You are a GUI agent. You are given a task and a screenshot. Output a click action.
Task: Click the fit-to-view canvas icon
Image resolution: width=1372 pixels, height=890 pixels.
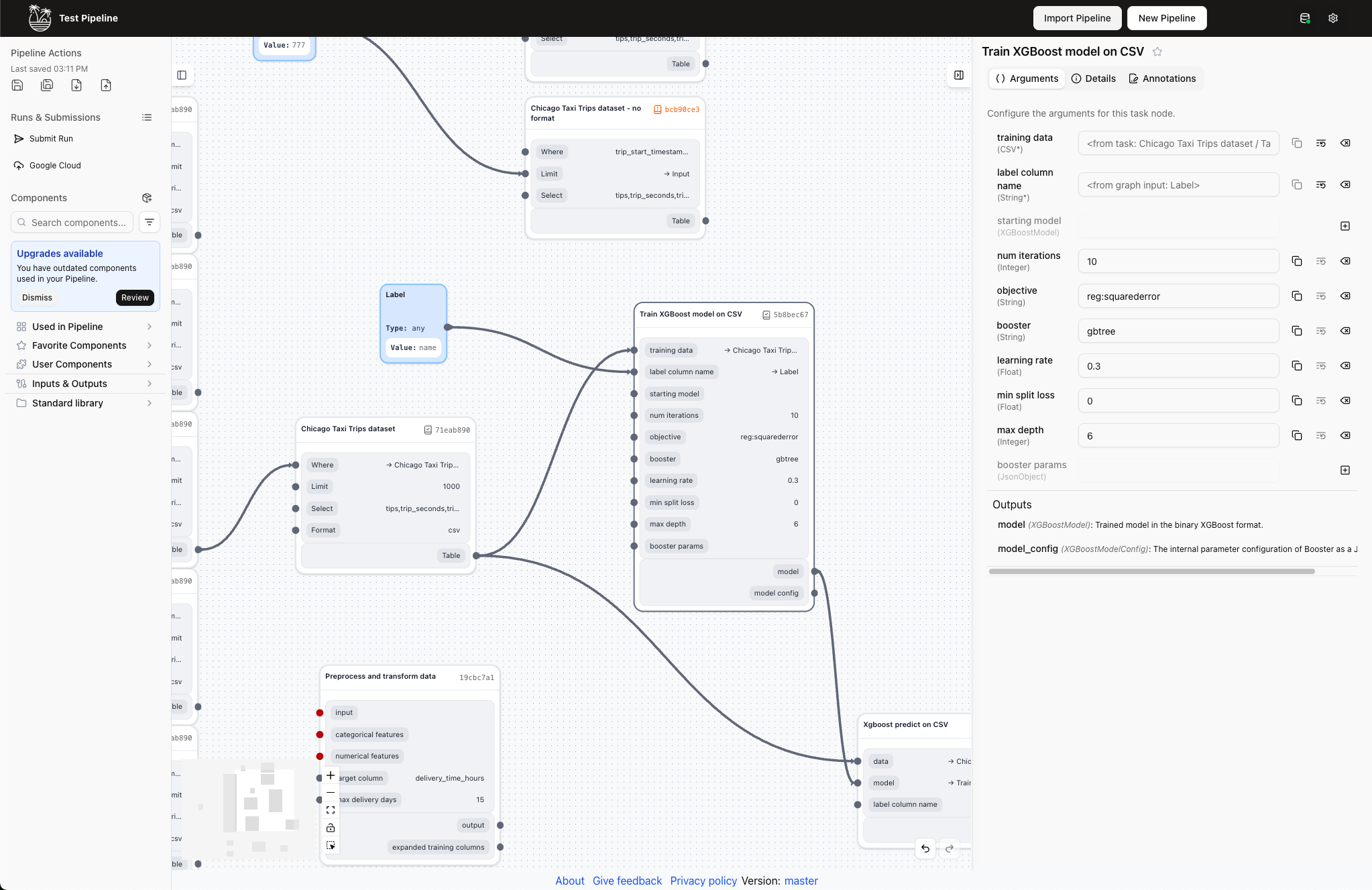[x=331, y=810]
